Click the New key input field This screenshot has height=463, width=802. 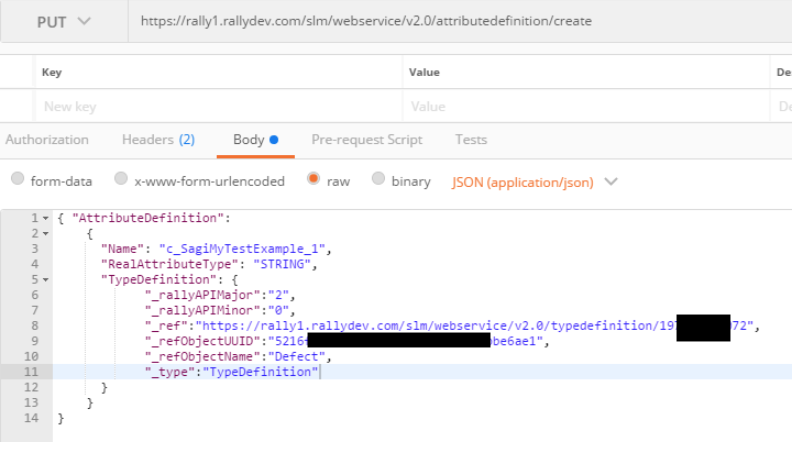pyautogui.click(x=219, y=106)
